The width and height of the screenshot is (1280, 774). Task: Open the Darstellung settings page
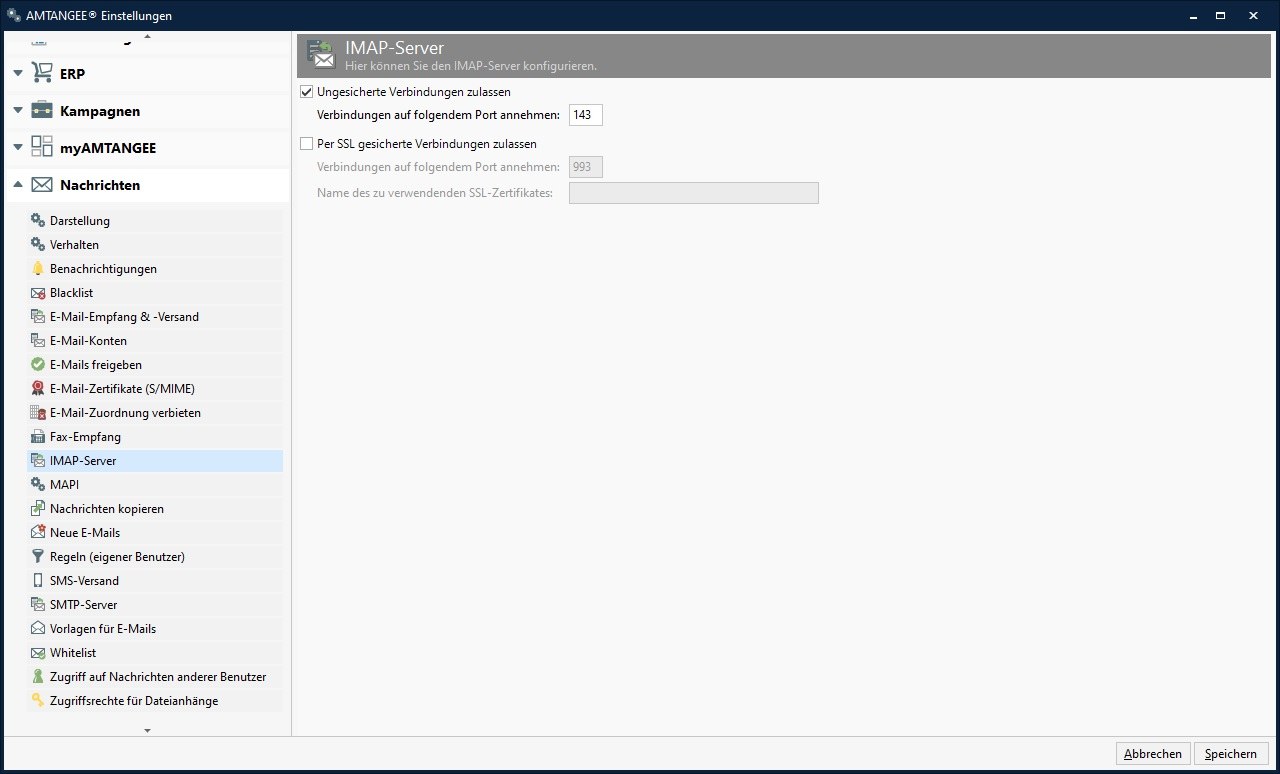point(155,221)
